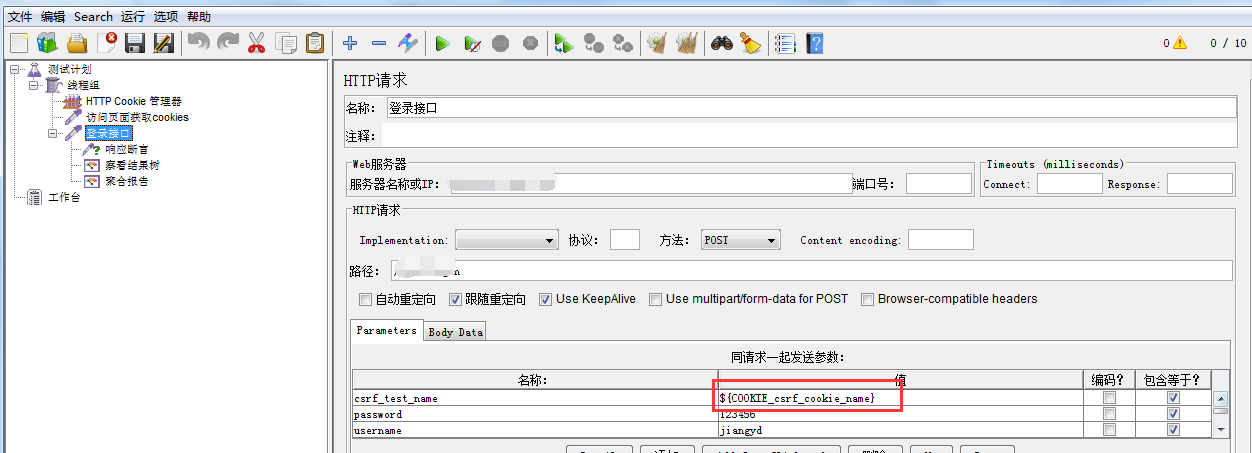Open the 聚合报告 listener

coord(126,181)
